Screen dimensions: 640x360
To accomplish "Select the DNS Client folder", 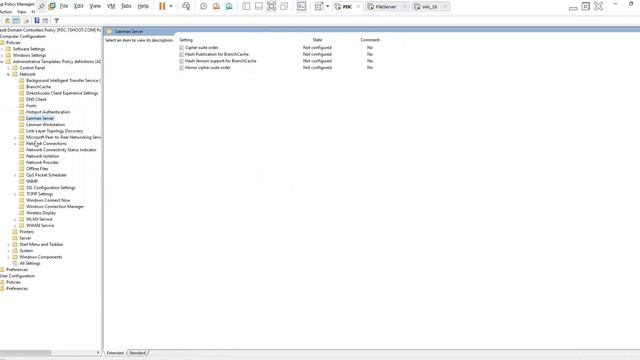I will click(36, 100).
